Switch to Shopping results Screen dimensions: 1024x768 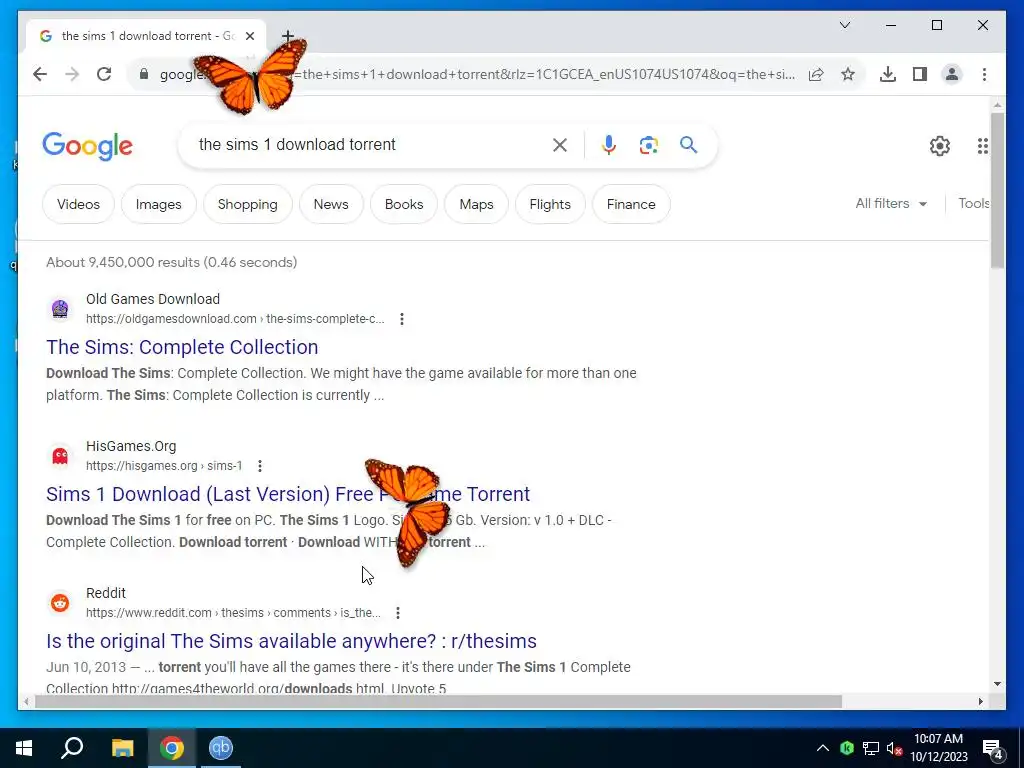point(248,204)
